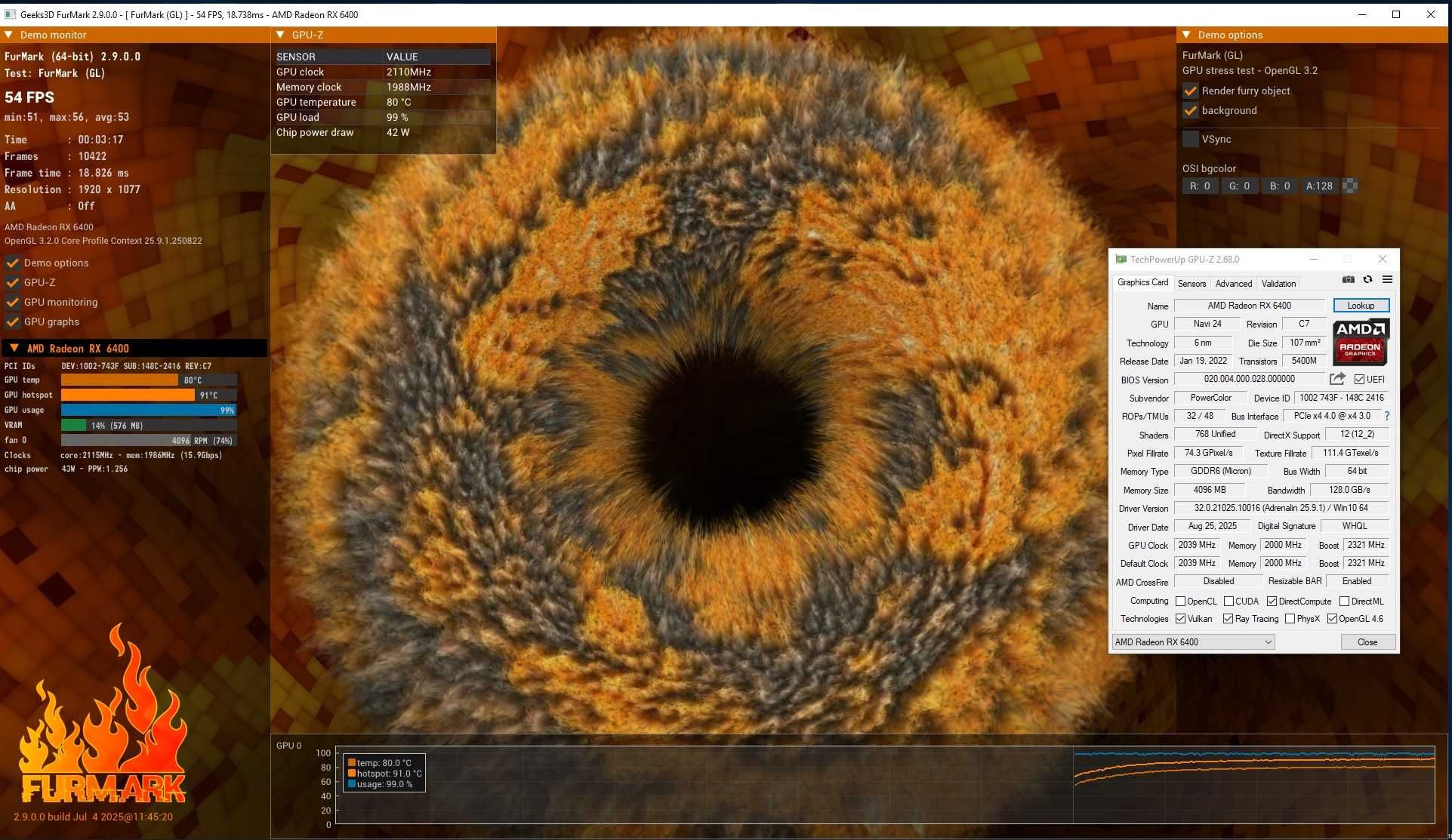Click the AMD Radeon Graphics logo
The height and width of the screenshot is (840, 1452).
click(1361, 341)
